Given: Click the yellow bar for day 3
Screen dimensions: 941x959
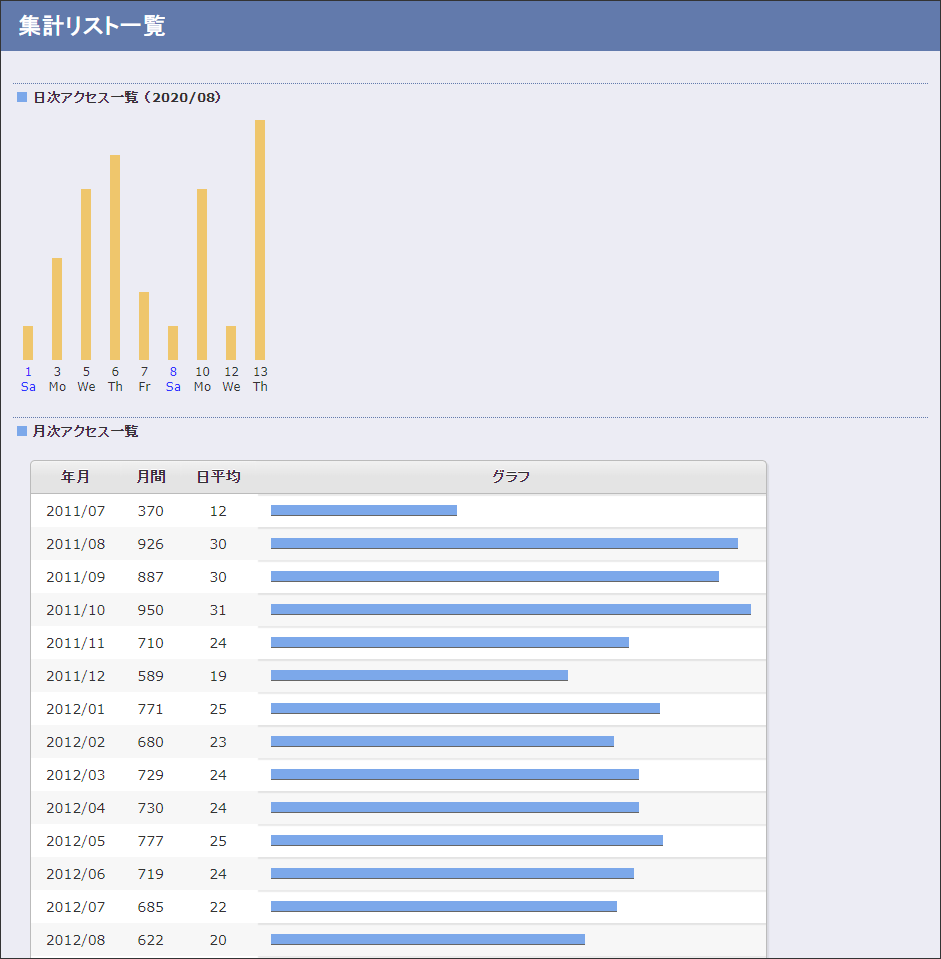Looking at the screenshot, I should pyautogui.click(x=57, y=309).
